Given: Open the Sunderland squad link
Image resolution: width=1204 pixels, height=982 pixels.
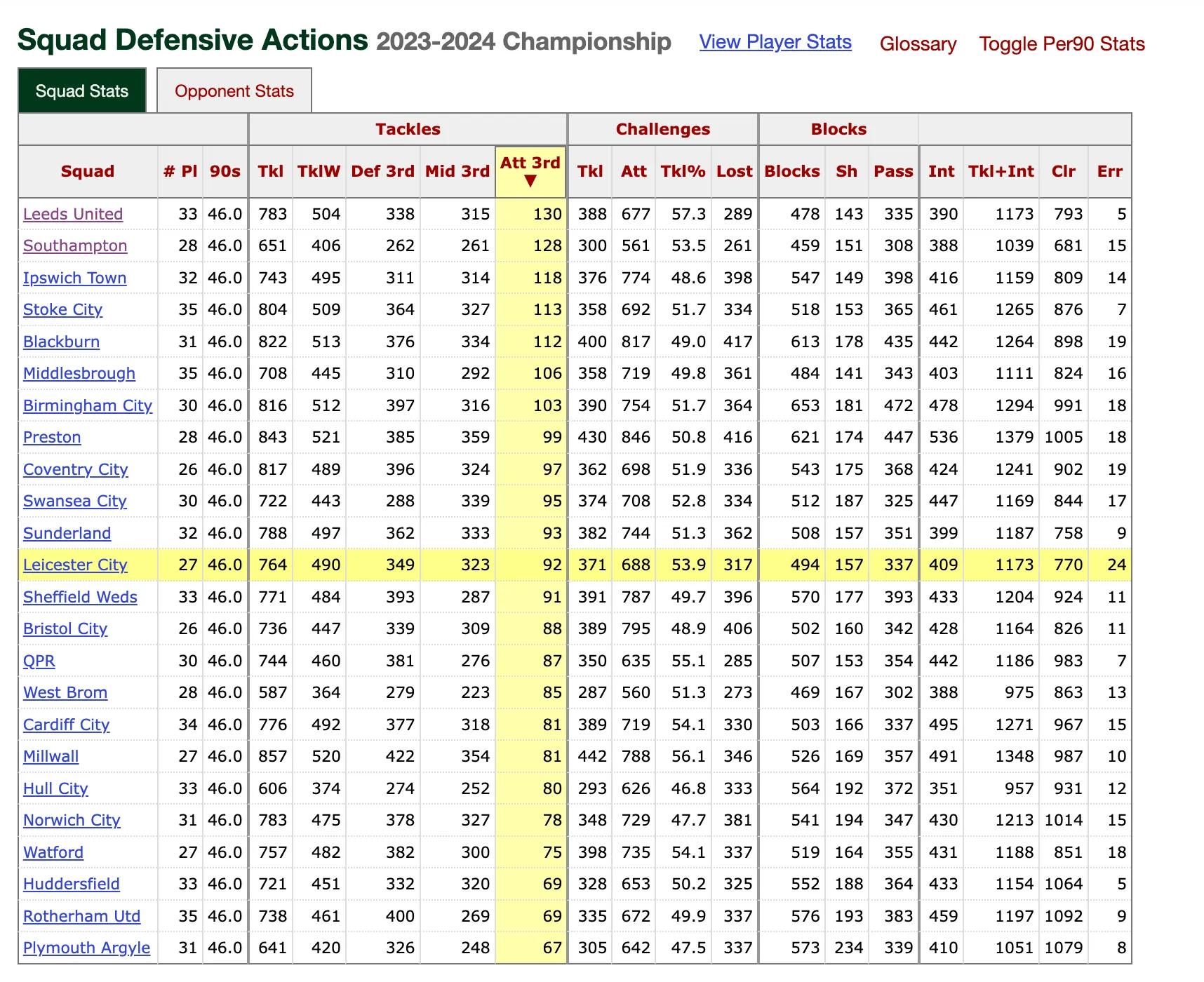Looking at the screenshot, I should 67,533.
